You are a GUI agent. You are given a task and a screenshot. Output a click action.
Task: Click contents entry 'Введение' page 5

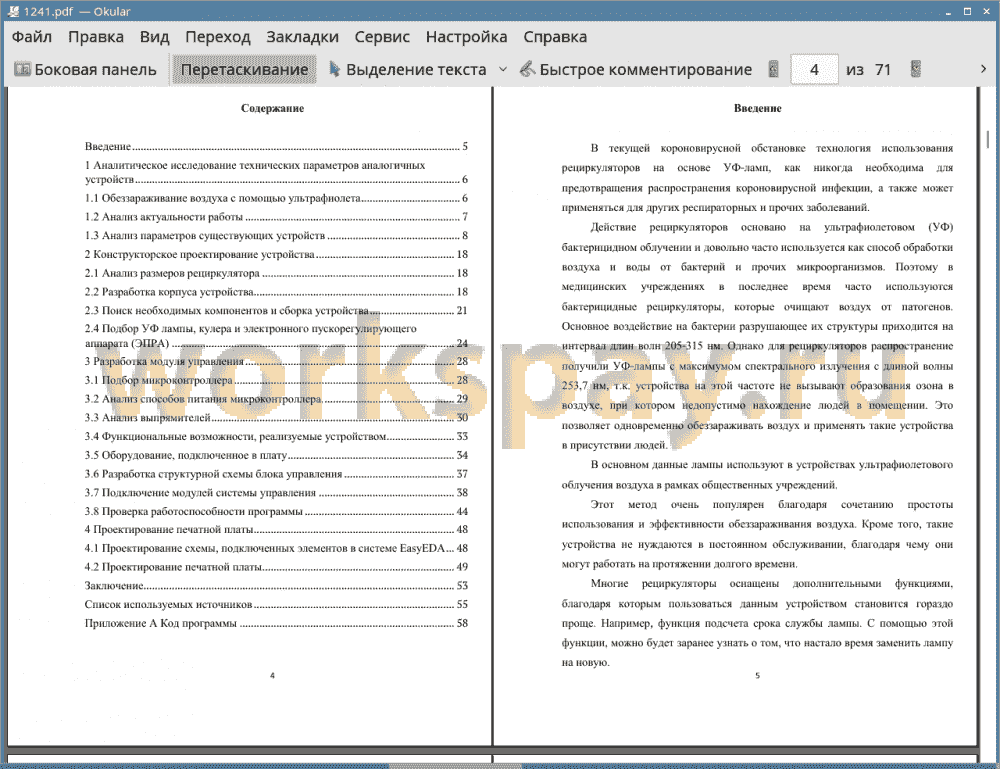tap(276, 147)
